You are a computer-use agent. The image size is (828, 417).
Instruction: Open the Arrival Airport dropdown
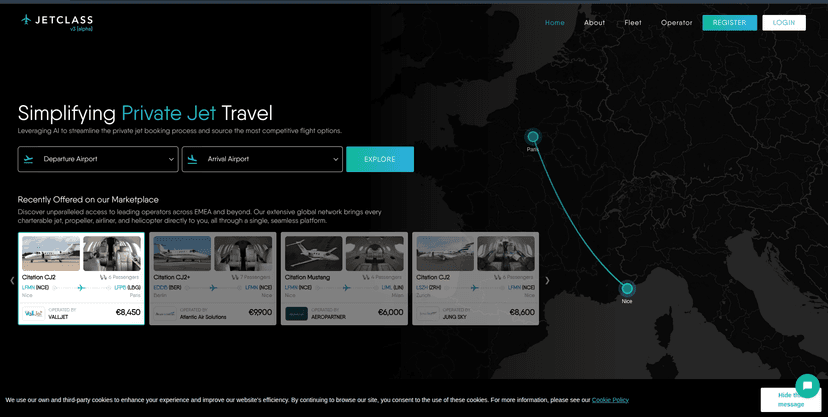click(x=262, y=159)
